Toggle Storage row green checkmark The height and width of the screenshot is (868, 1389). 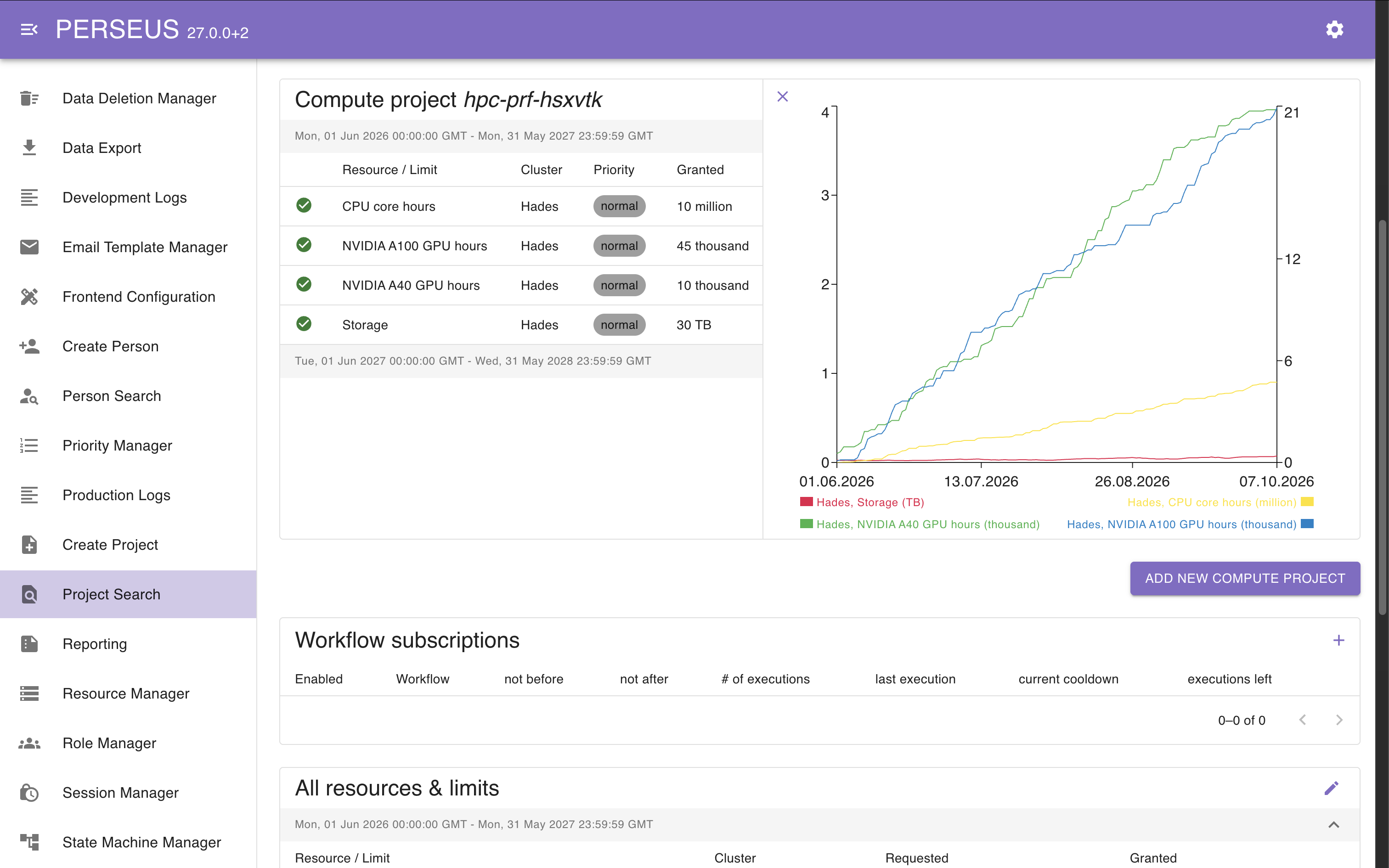click(x=304, y=324)
